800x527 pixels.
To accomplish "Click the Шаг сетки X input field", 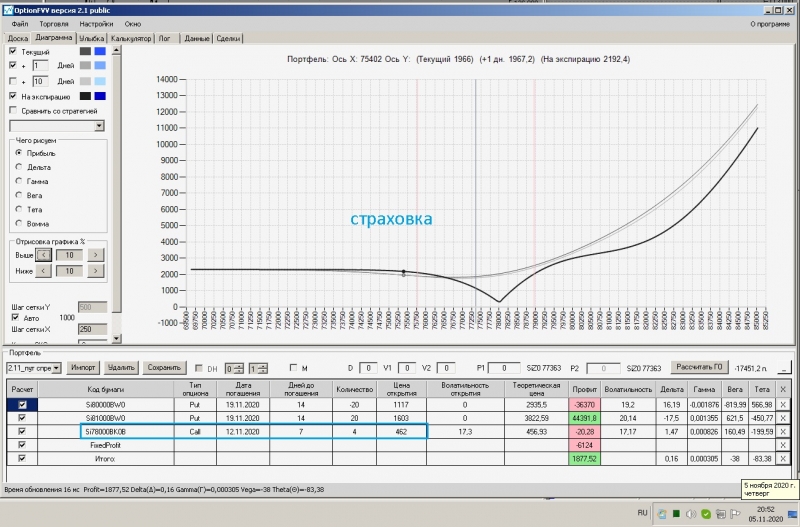I will (x=92, y=329).
